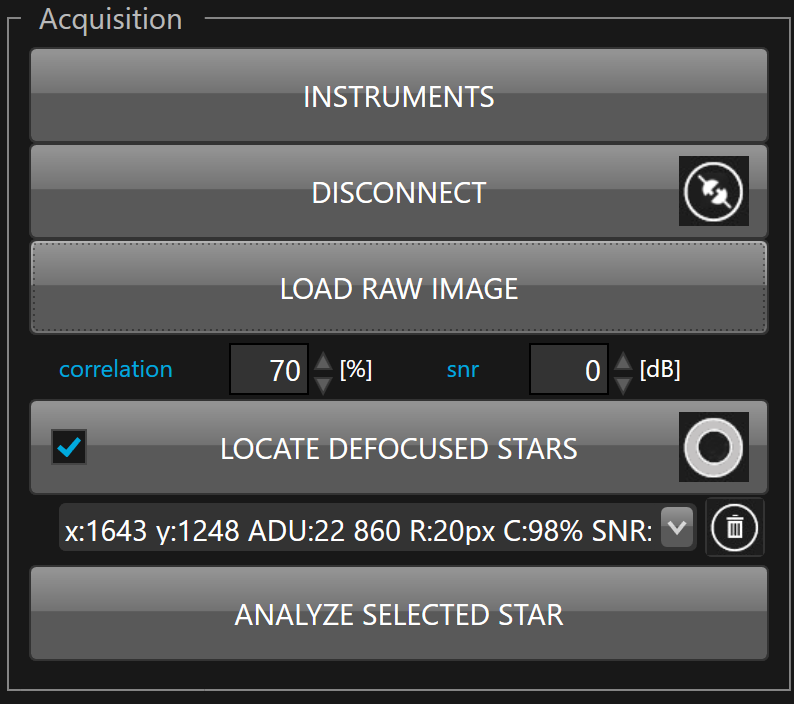Open the Instruments panel
794x704 pixels.
[398, 96]
